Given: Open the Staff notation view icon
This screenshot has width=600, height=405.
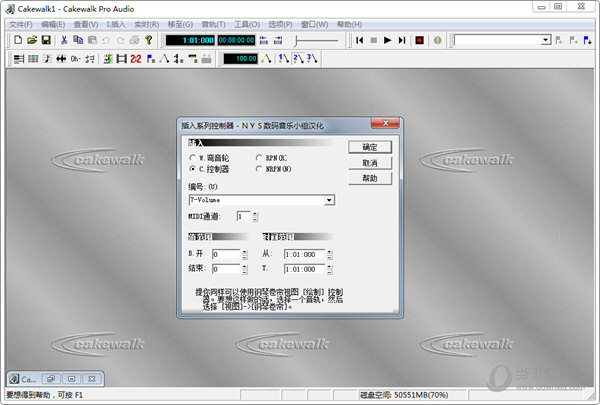Looking at the screenshot, I should tap(47, 59).
